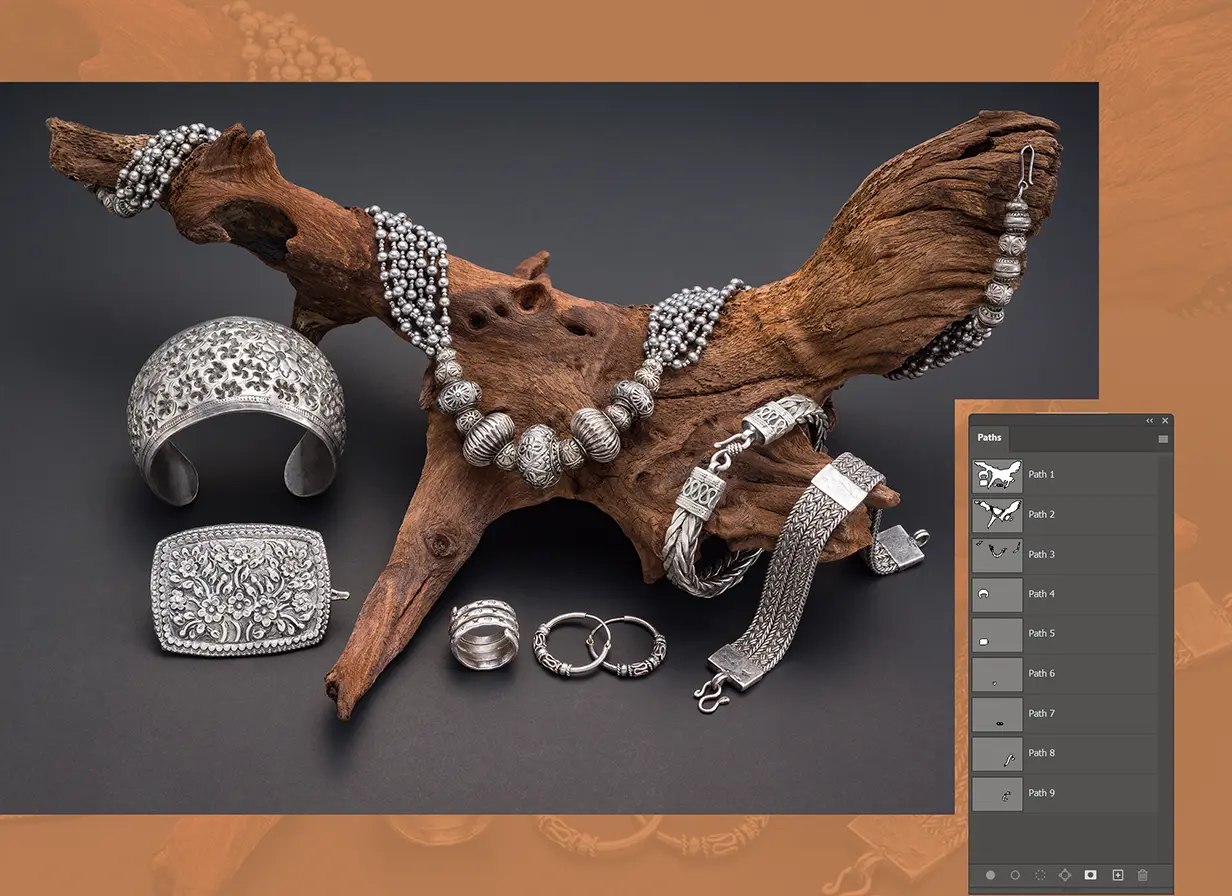Collapse the panel with double-arrow icon

(x=1150, y=421)
